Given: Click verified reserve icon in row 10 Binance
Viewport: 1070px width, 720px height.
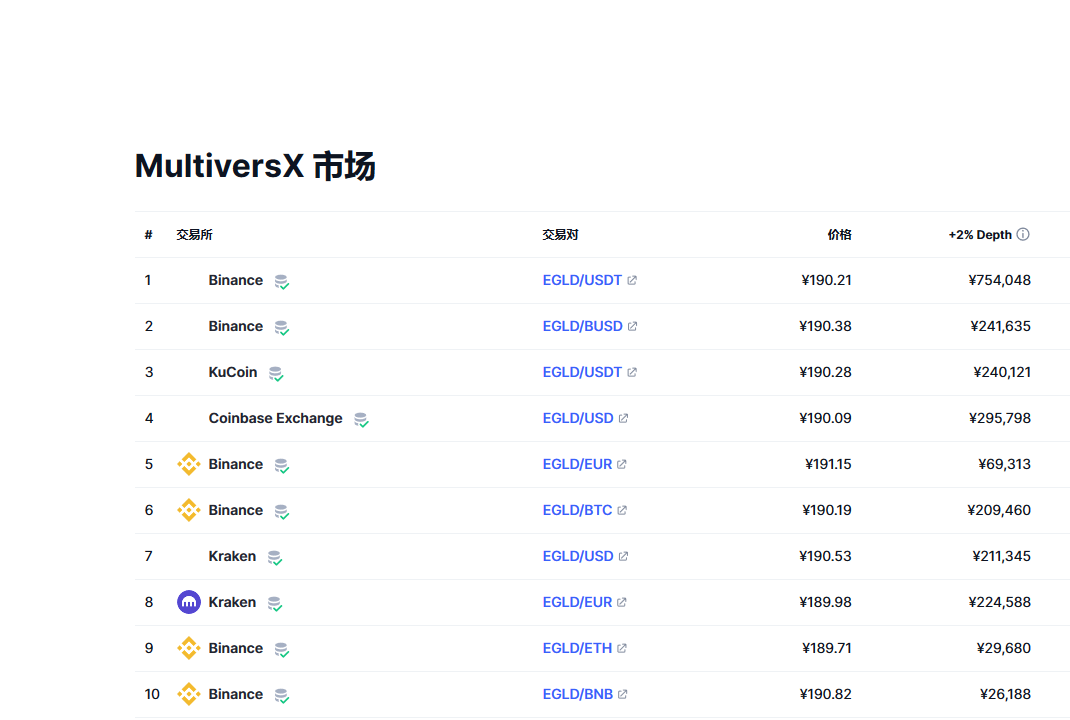Looking at the screenshot, I should [x=281, y=695].
